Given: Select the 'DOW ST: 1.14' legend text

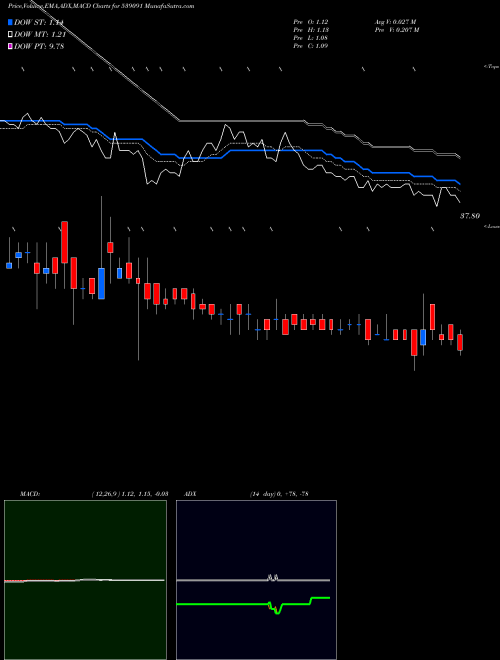Looking at the screenshot, I should pos(39,22).
